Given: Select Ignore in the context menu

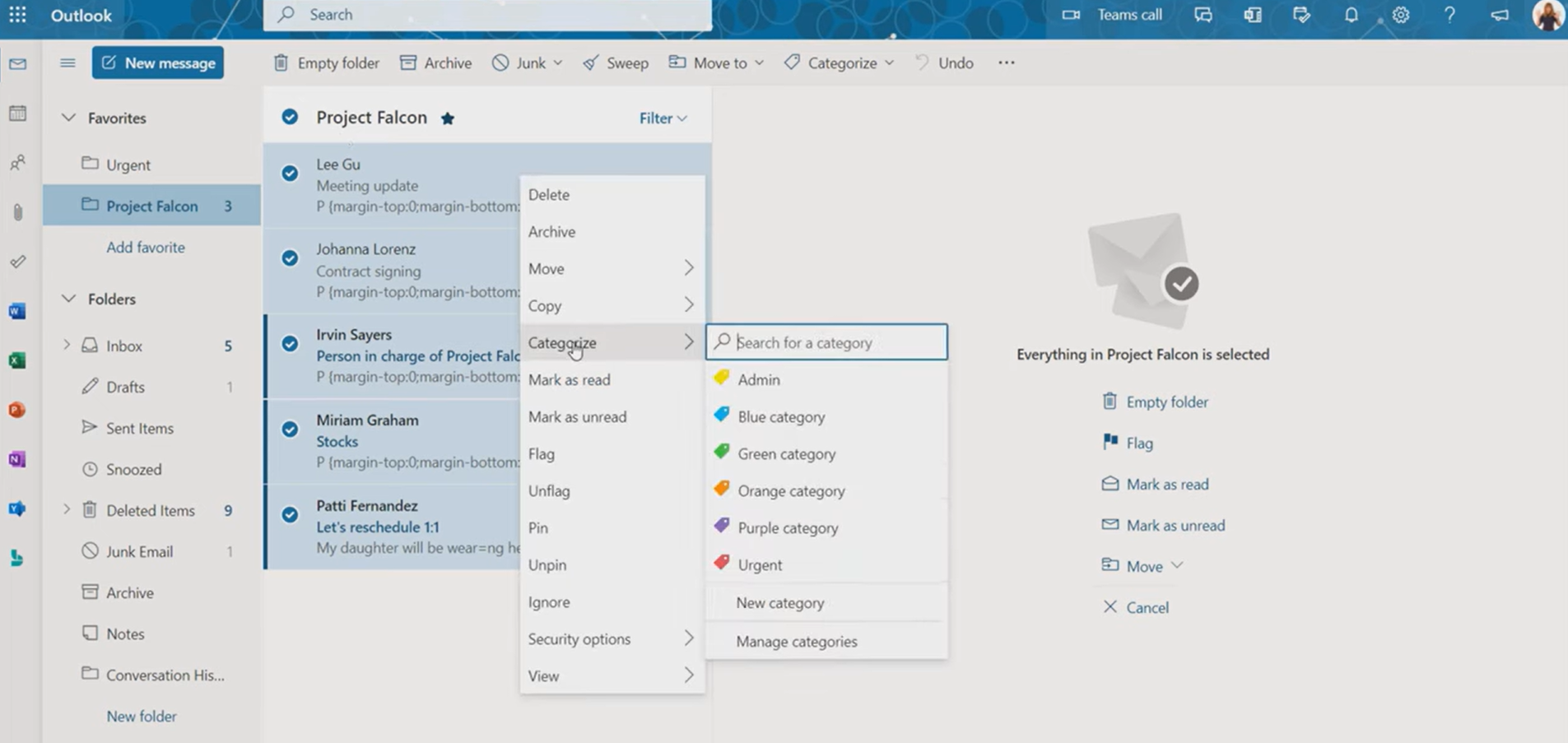Looking at the screenshot, I should tap(548, 601).
